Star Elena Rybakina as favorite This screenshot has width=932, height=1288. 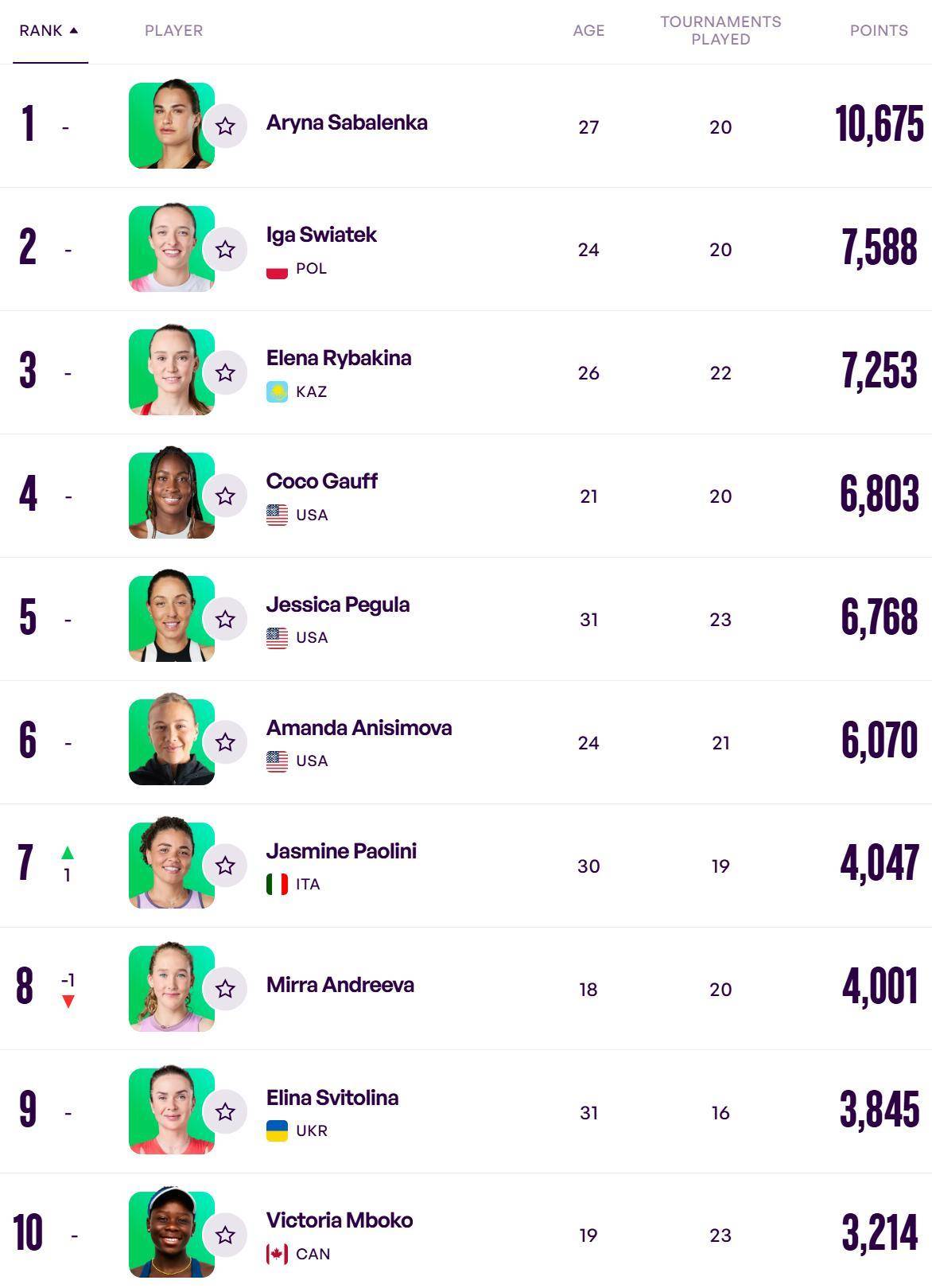tap(225, 372)
